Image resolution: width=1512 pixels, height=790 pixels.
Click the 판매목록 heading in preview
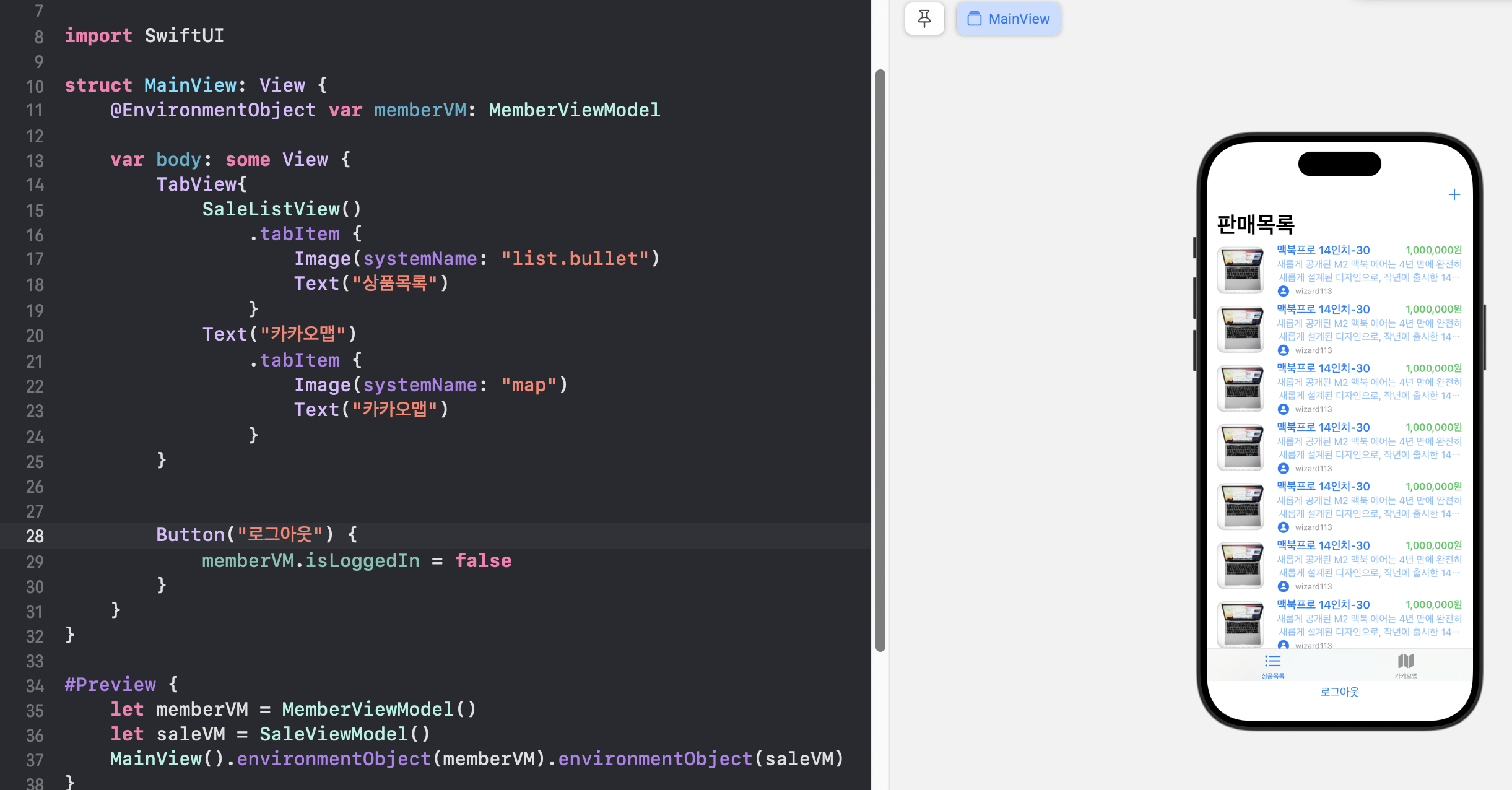(x=1256, y=224)
